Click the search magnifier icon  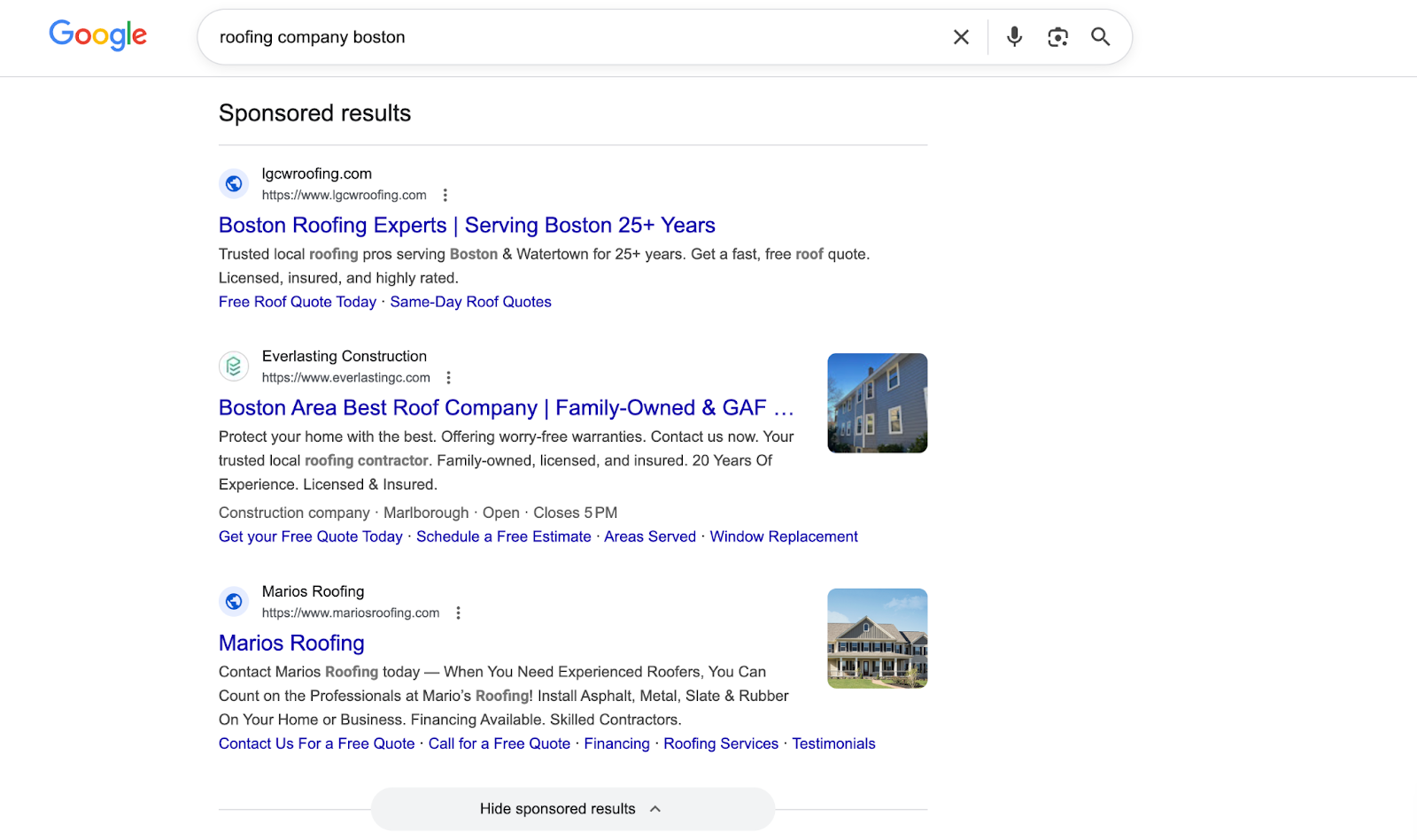[1100, 37]
